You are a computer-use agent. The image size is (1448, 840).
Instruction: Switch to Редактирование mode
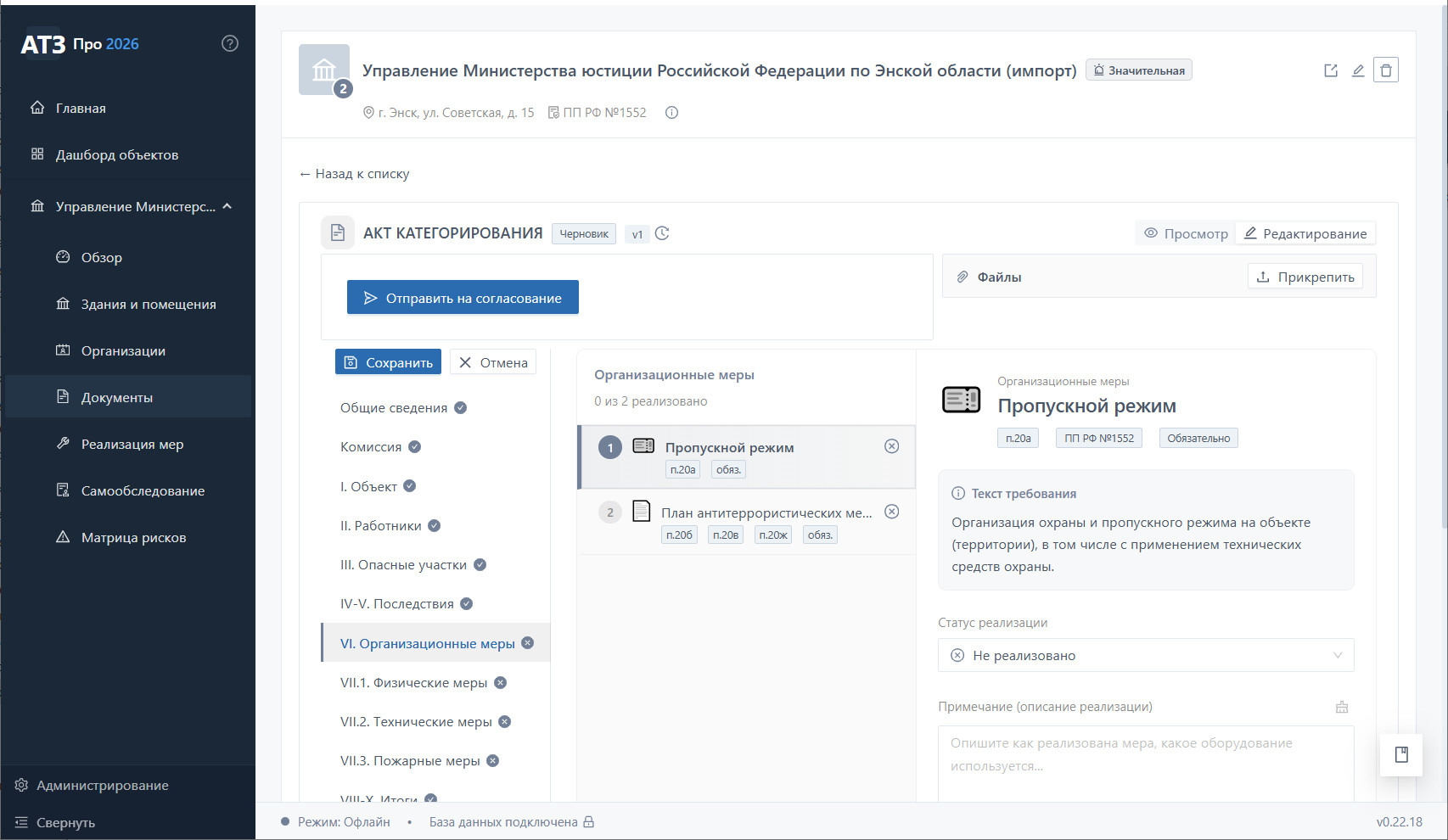[x=1305, y=233]
